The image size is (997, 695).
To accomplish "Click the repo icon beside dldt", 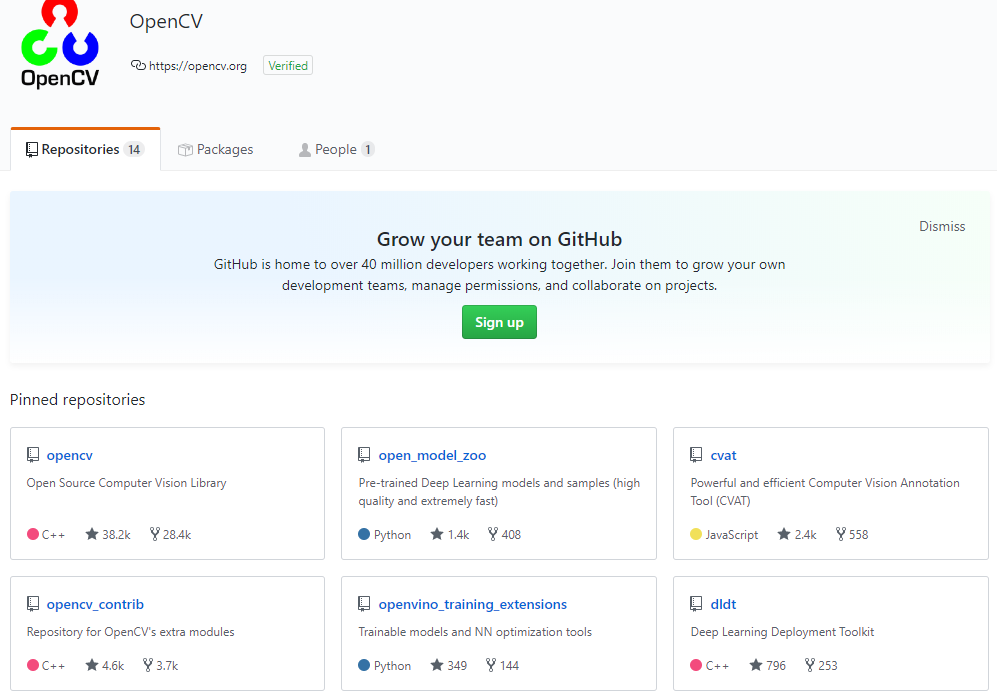I will pyautogui.click(x=696, y=603).
